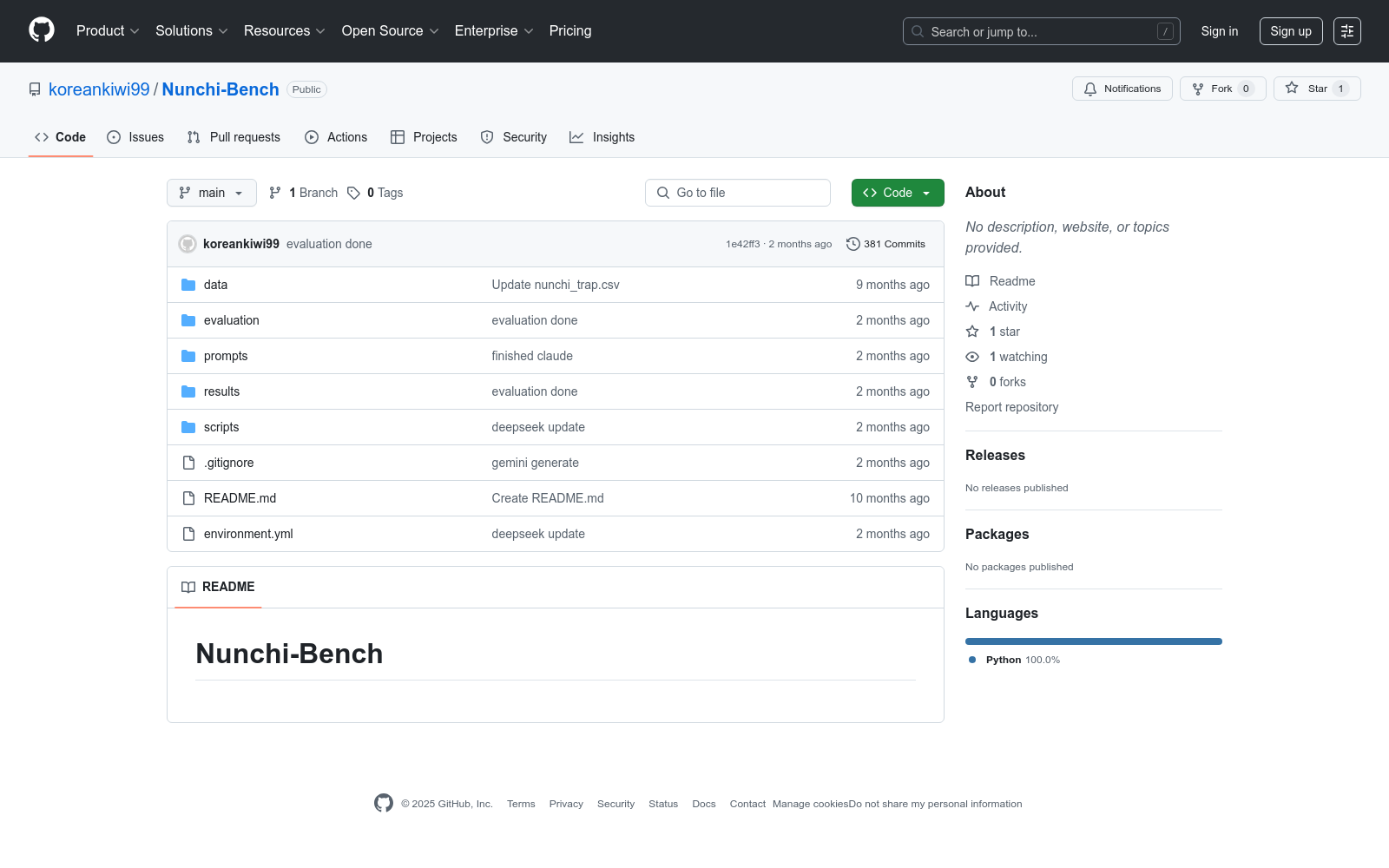Image resolution: width=1389 pixels, height=868 pixels.
Task: View the 0 Tags link
Action: 375,193
